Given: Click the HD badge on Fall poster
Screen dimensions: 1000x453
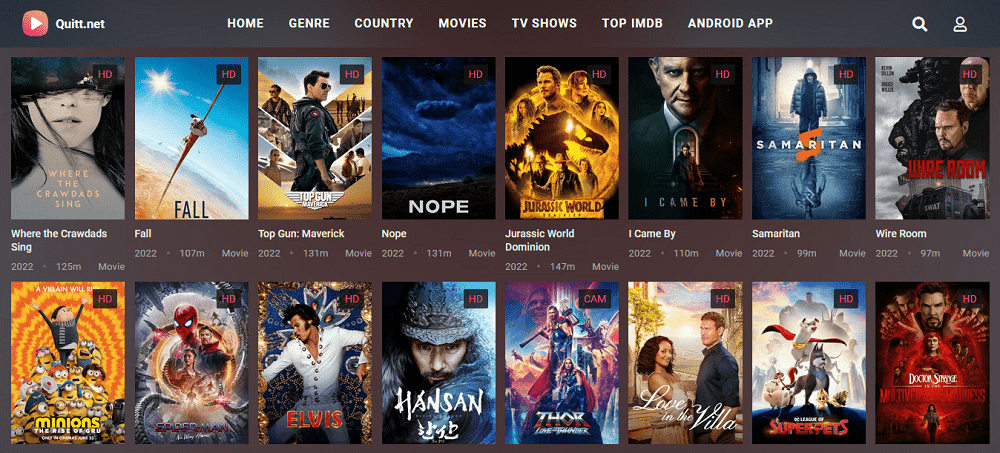Looking at the screenshot, I should (228, 74).
